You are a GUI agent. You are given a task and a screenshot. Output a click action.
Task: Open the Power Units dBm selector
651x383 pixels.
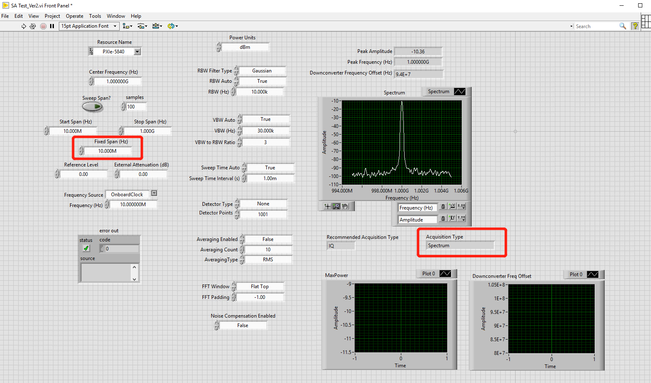(245, 47)
